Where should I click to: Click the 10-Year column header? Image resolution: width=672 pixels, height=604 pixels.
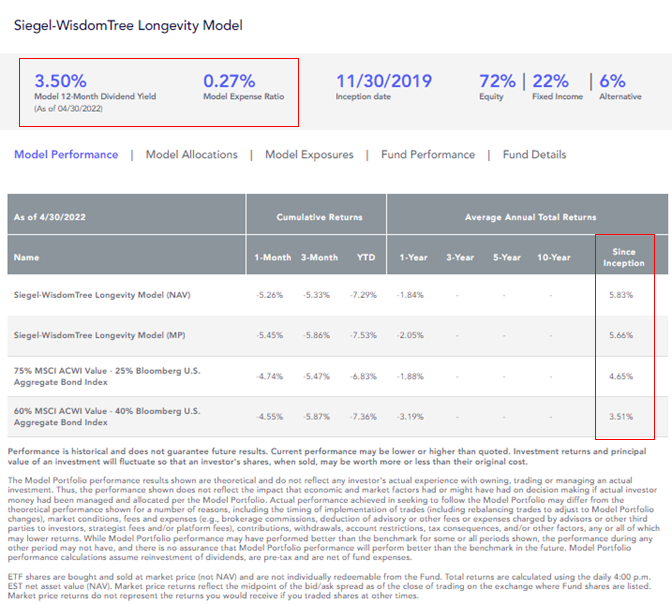pyautogui.click(x=554, y=257)
